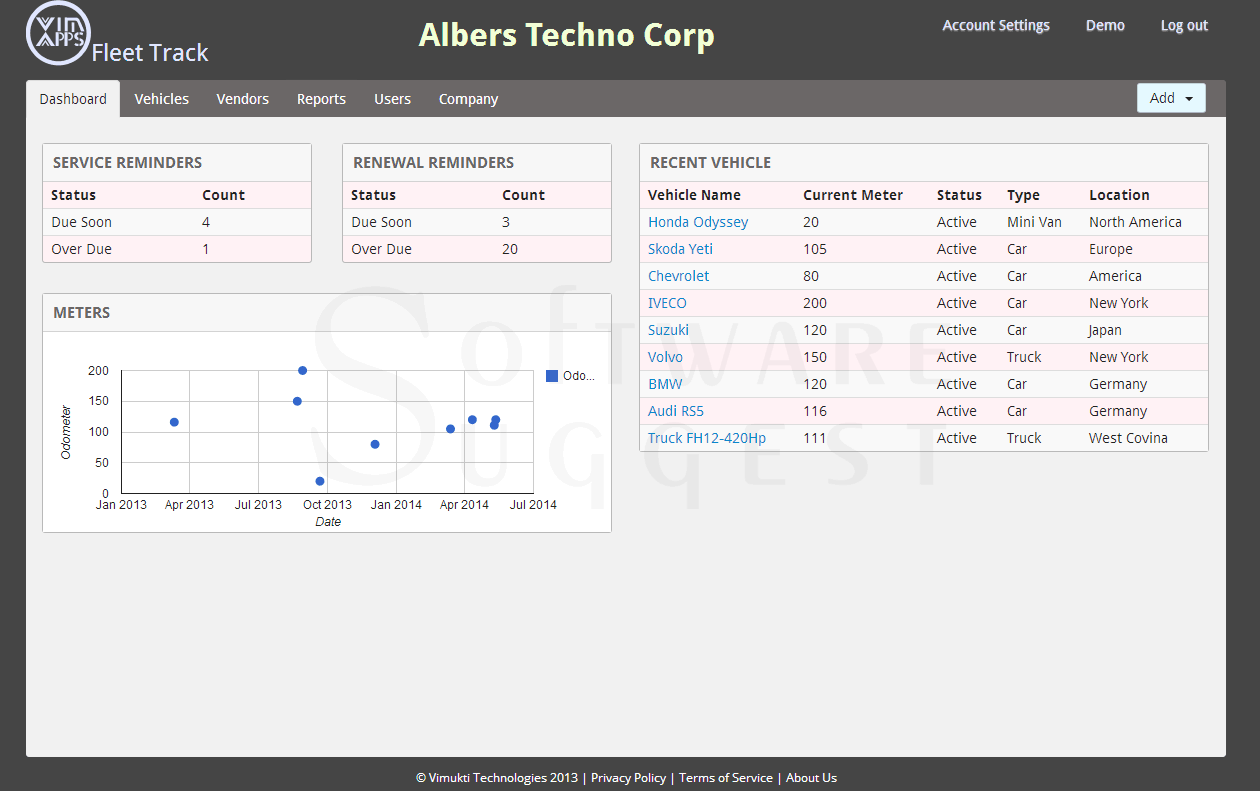Click the blue Odometer legend swatch
Screen dimensions: 1260x791
pyautogui.click(x=552, y=376)
